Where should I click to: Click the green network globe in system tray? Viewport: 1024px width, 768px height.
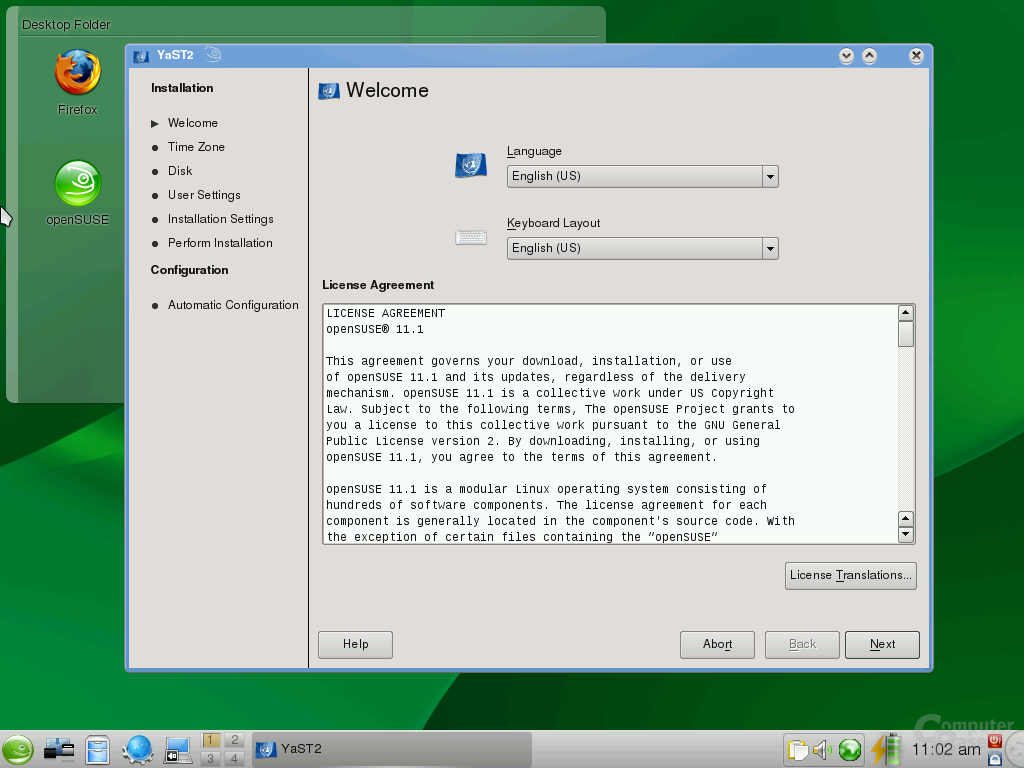[848, 750]
